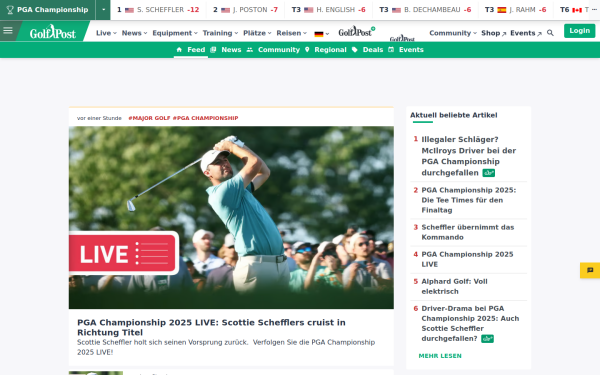This screenshot has width=600, height=375.
Task: Open the Community dropdown in main navigation
Action: (x=453, y=33)
